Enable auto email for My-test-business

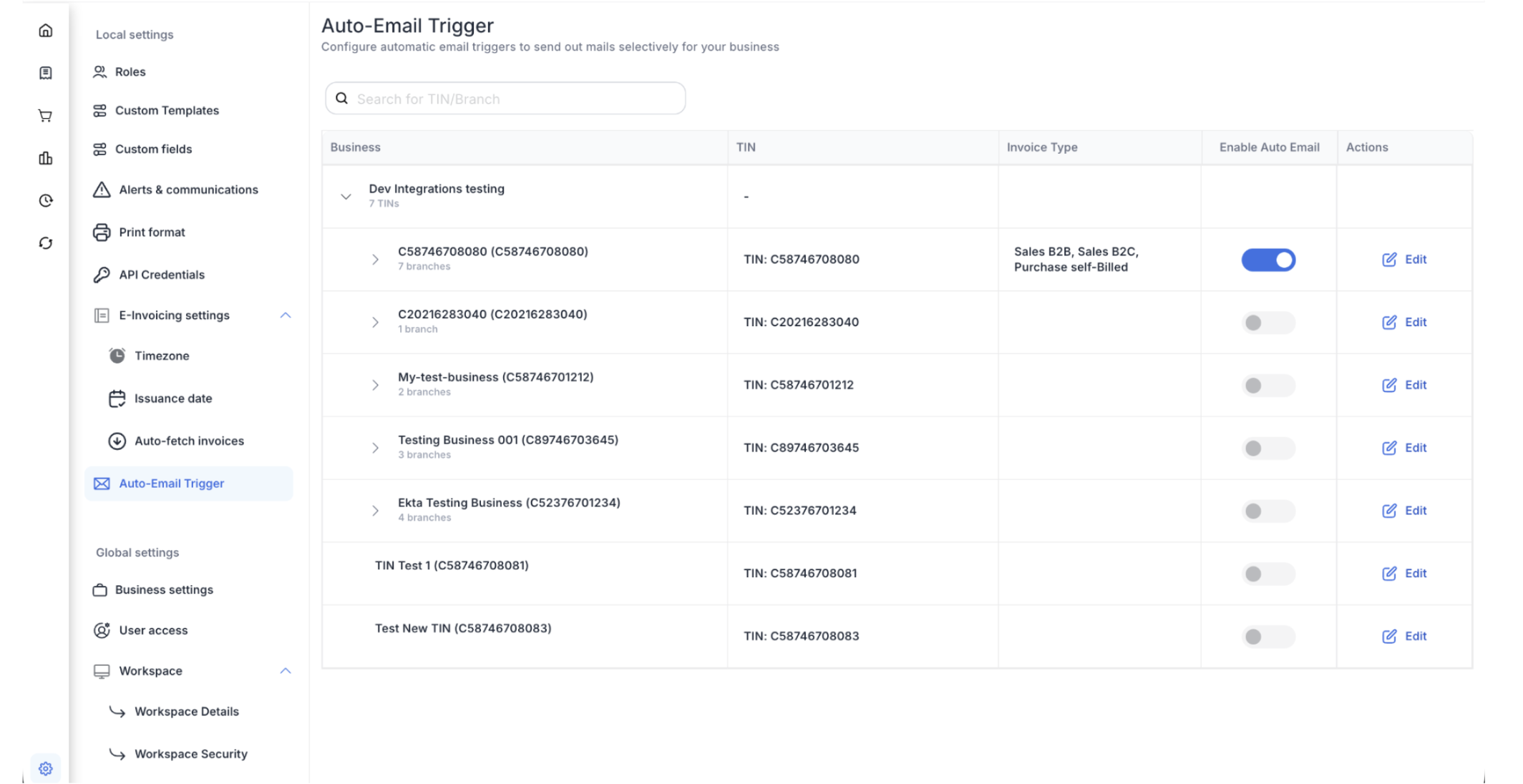1267,386
